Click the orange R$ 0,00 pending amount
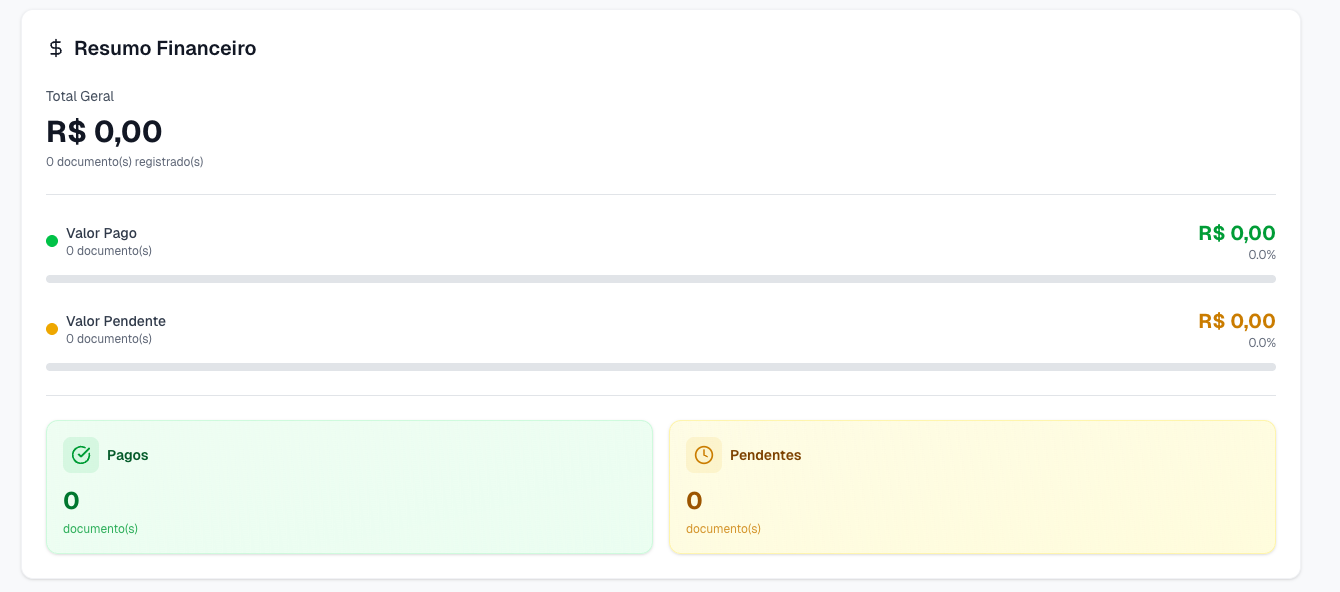The width and height of the screenshot is (1340, 592). tap(1236, 321)
